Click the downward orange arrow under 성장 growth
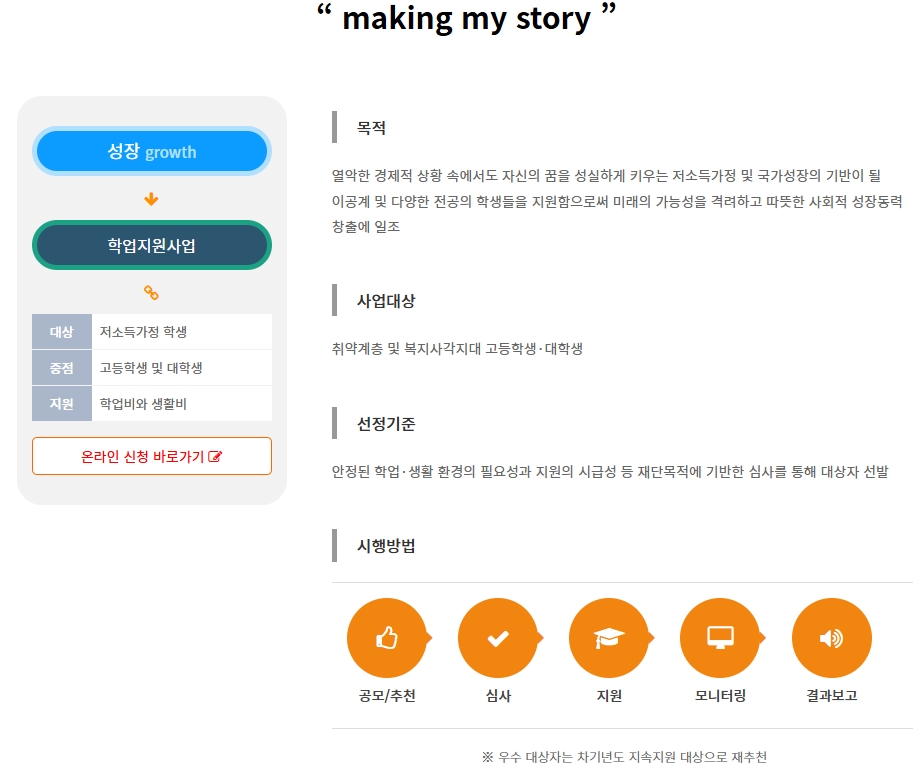913x771 pixels. [x=152, y=199]
